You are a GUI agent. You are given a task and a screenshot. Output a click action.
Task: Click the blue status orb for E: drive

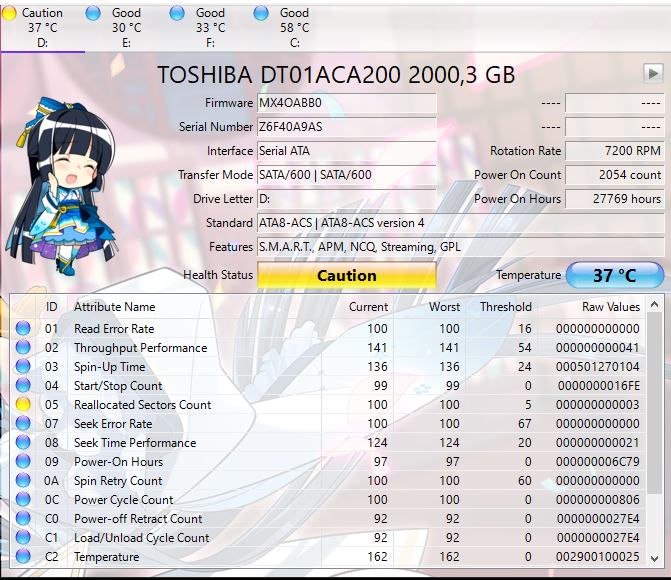coord(93,13)
